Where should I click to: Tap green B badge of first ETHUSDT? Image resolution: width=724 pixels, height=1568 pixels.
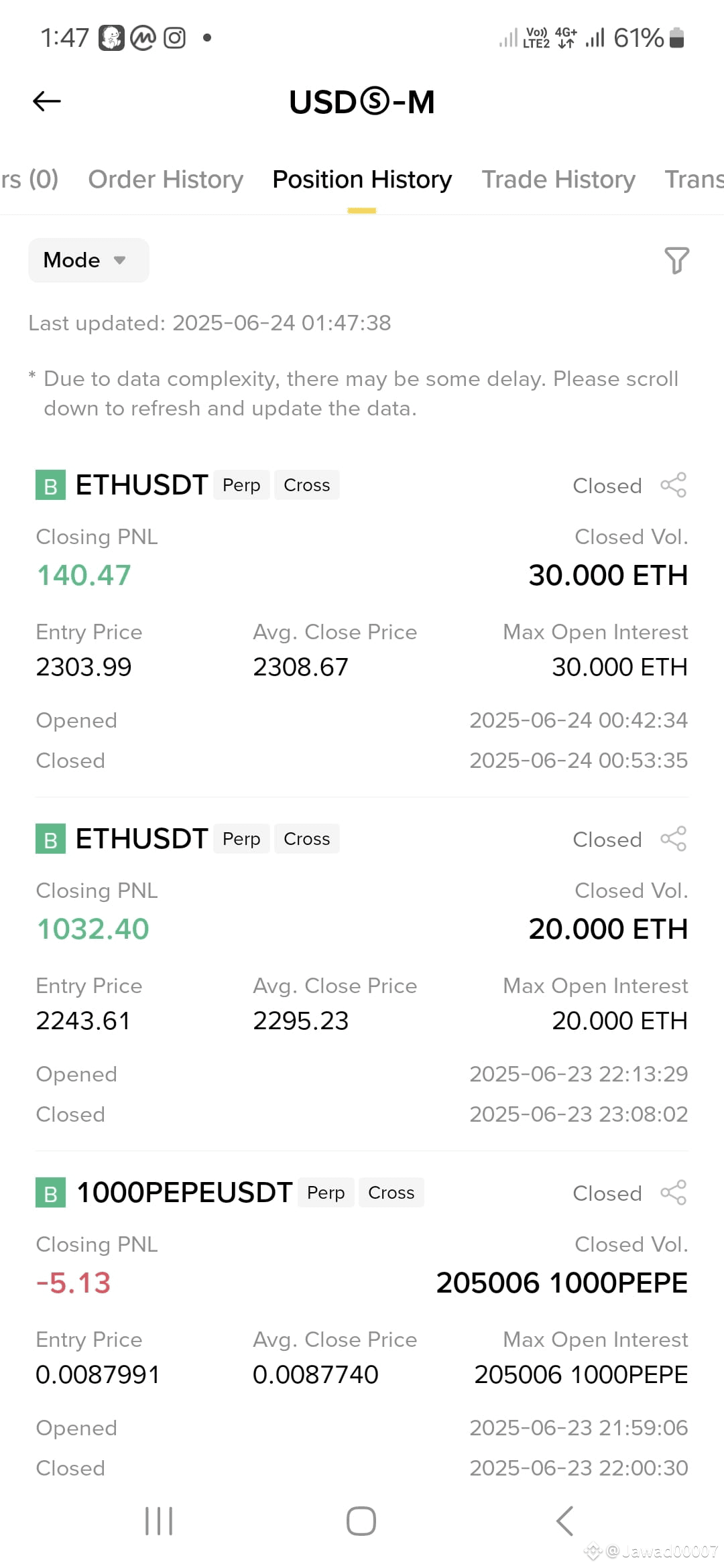pos(50,485)
